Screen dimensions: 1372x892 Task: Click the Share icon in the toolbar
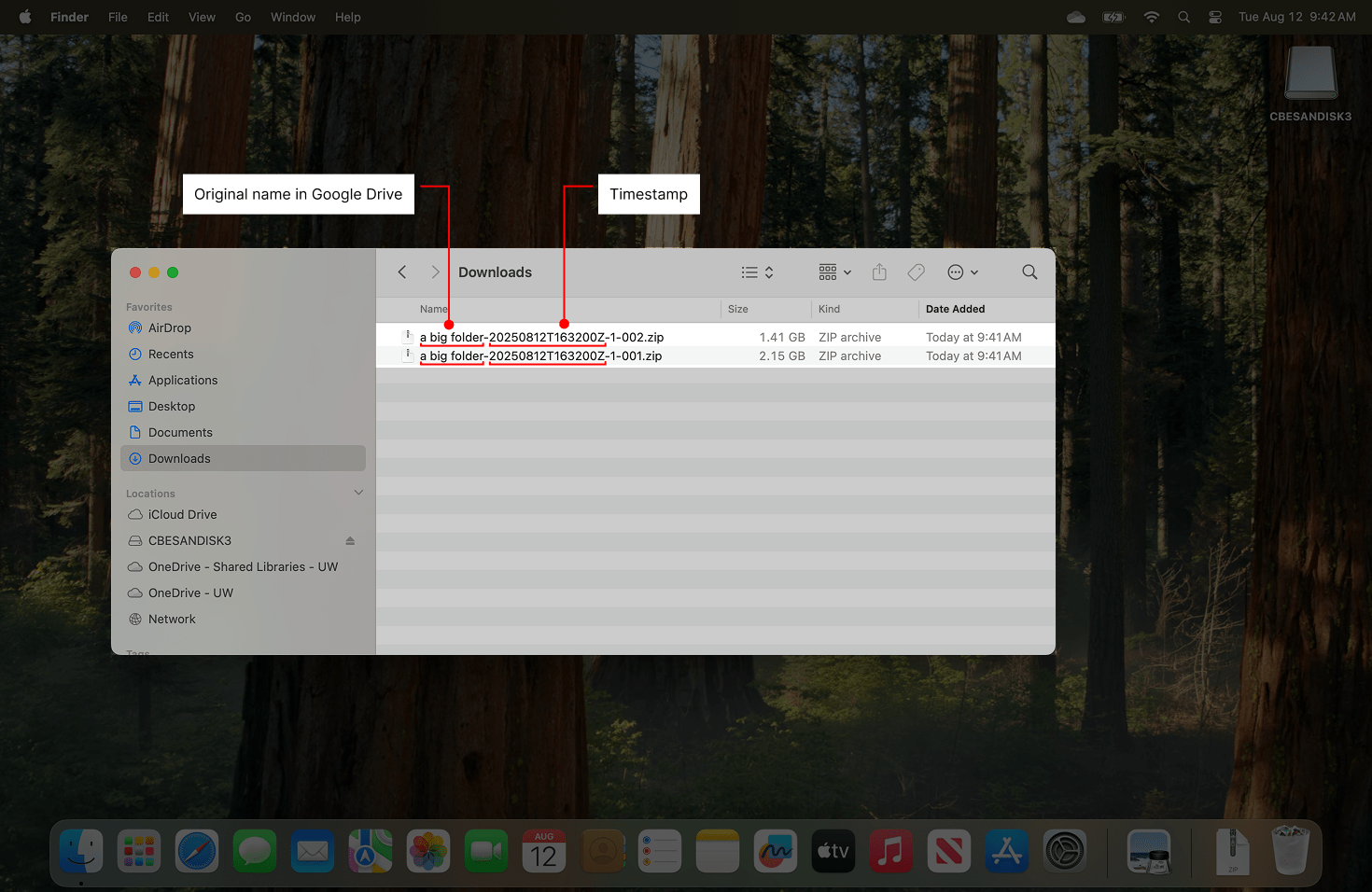(878, 272)
